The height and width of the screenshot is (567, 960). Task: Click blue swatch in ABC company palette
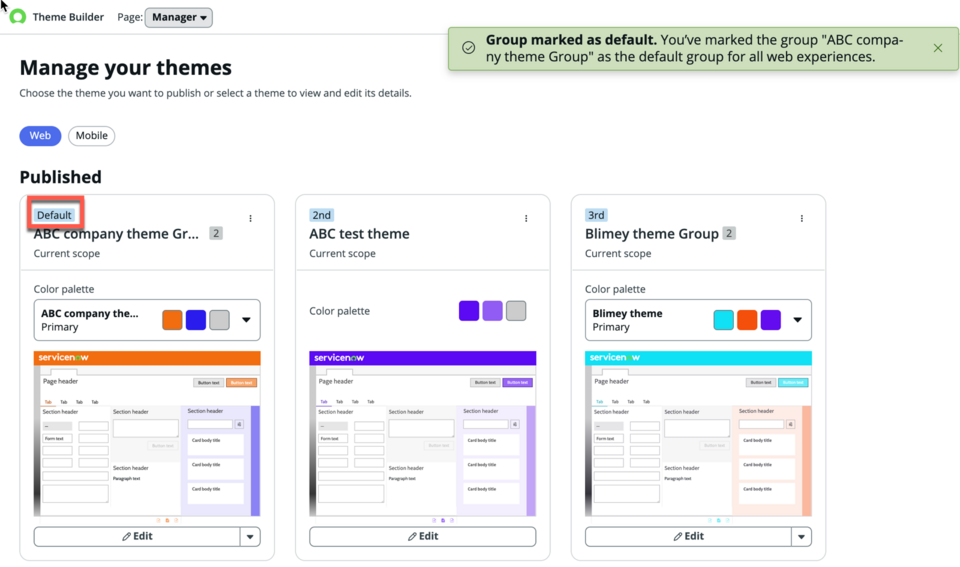[196, 320]
